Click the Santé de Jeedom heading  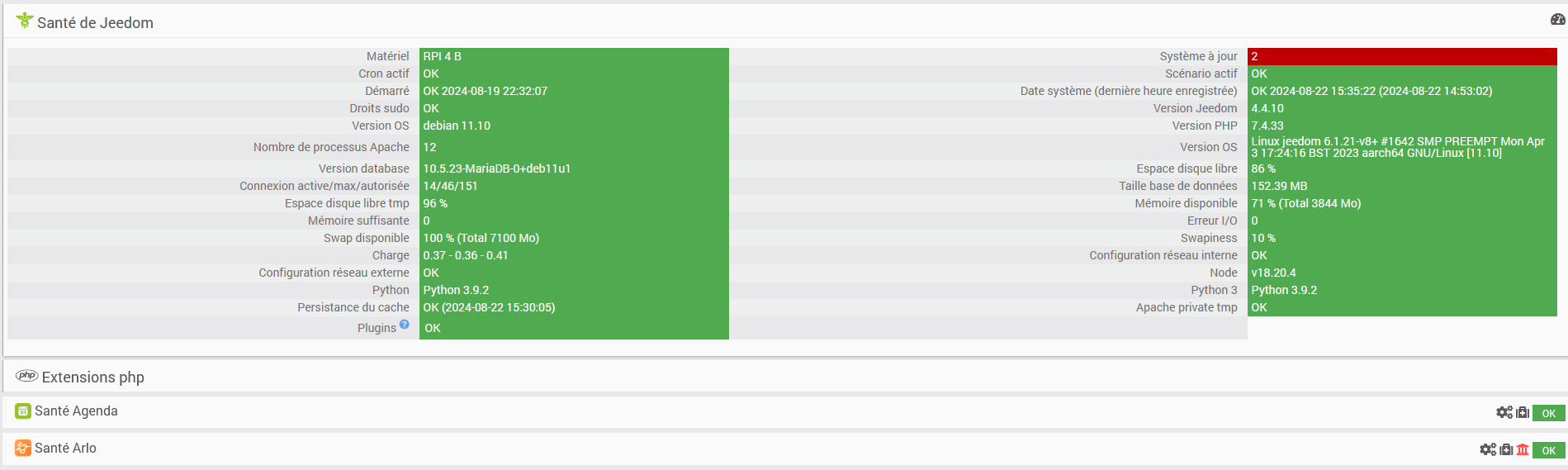pyautogui.click(x=95, y=23)
